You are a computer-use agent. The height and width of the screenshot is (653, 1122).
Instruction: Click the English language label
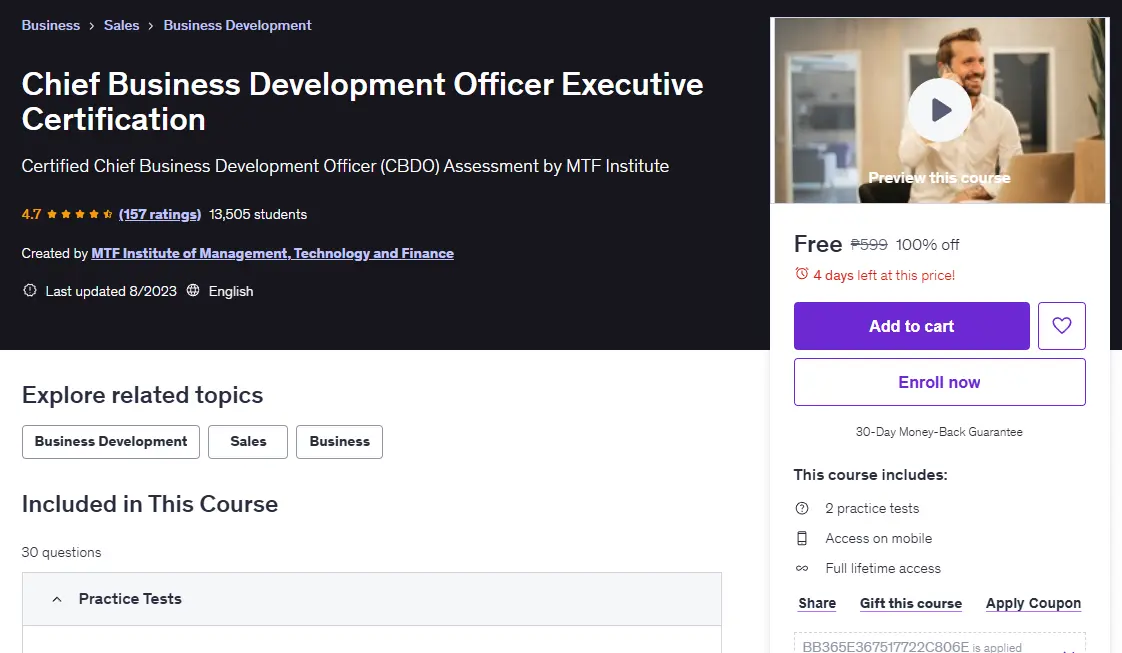[x=231, y=291]
